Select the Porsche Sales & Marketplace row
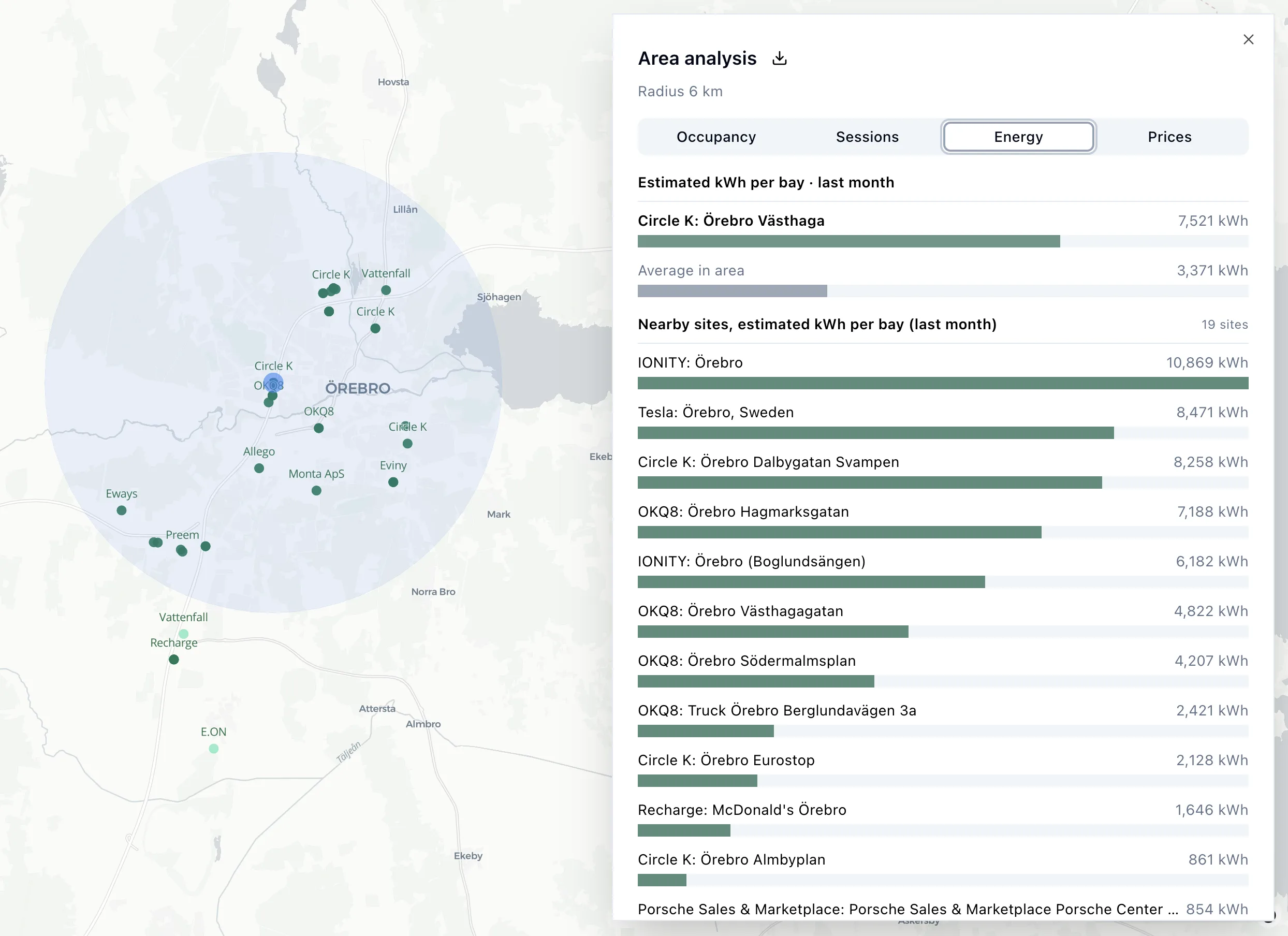 (x=943, y=909)
